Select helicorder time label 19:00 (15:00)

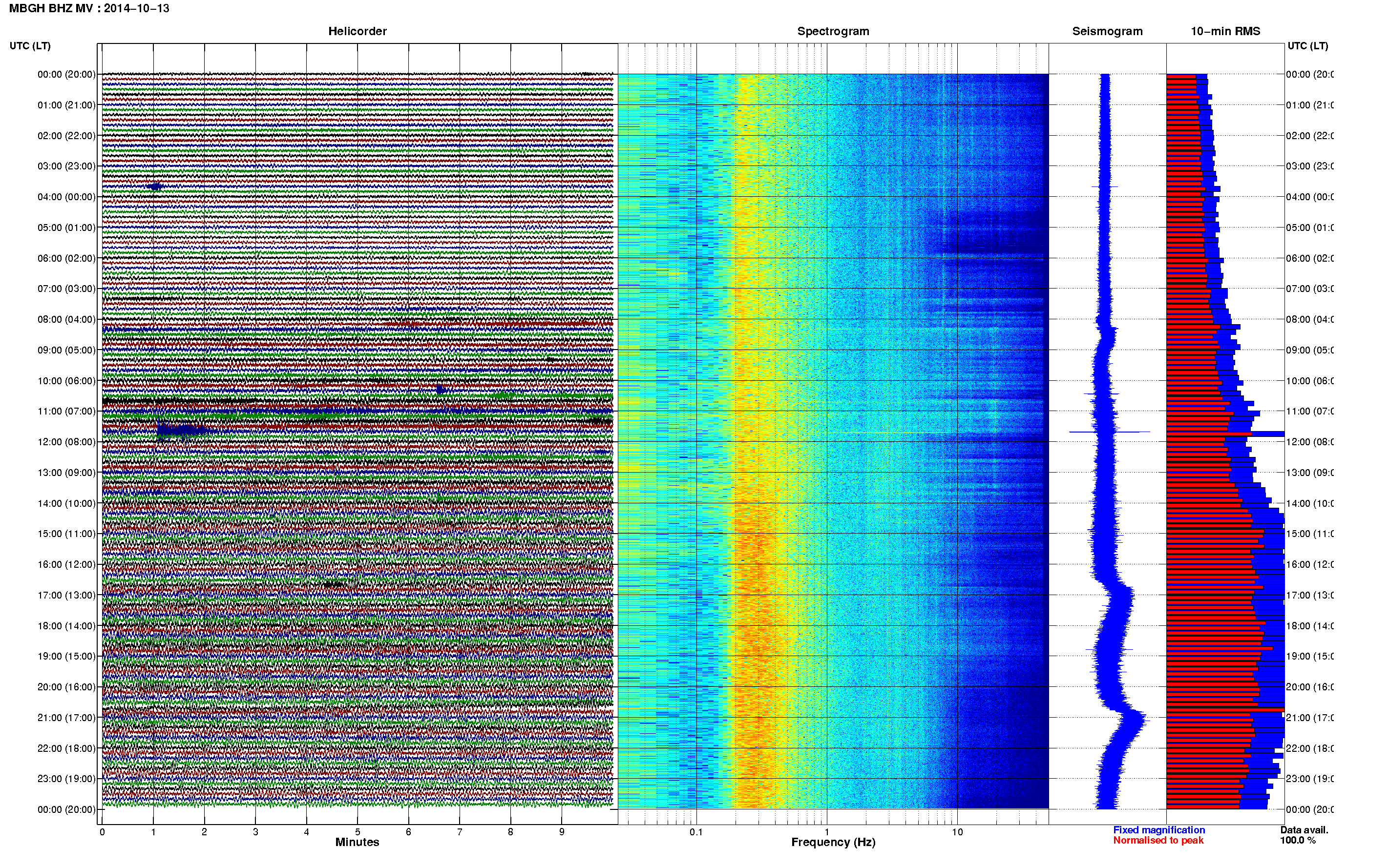pos(66,657)
